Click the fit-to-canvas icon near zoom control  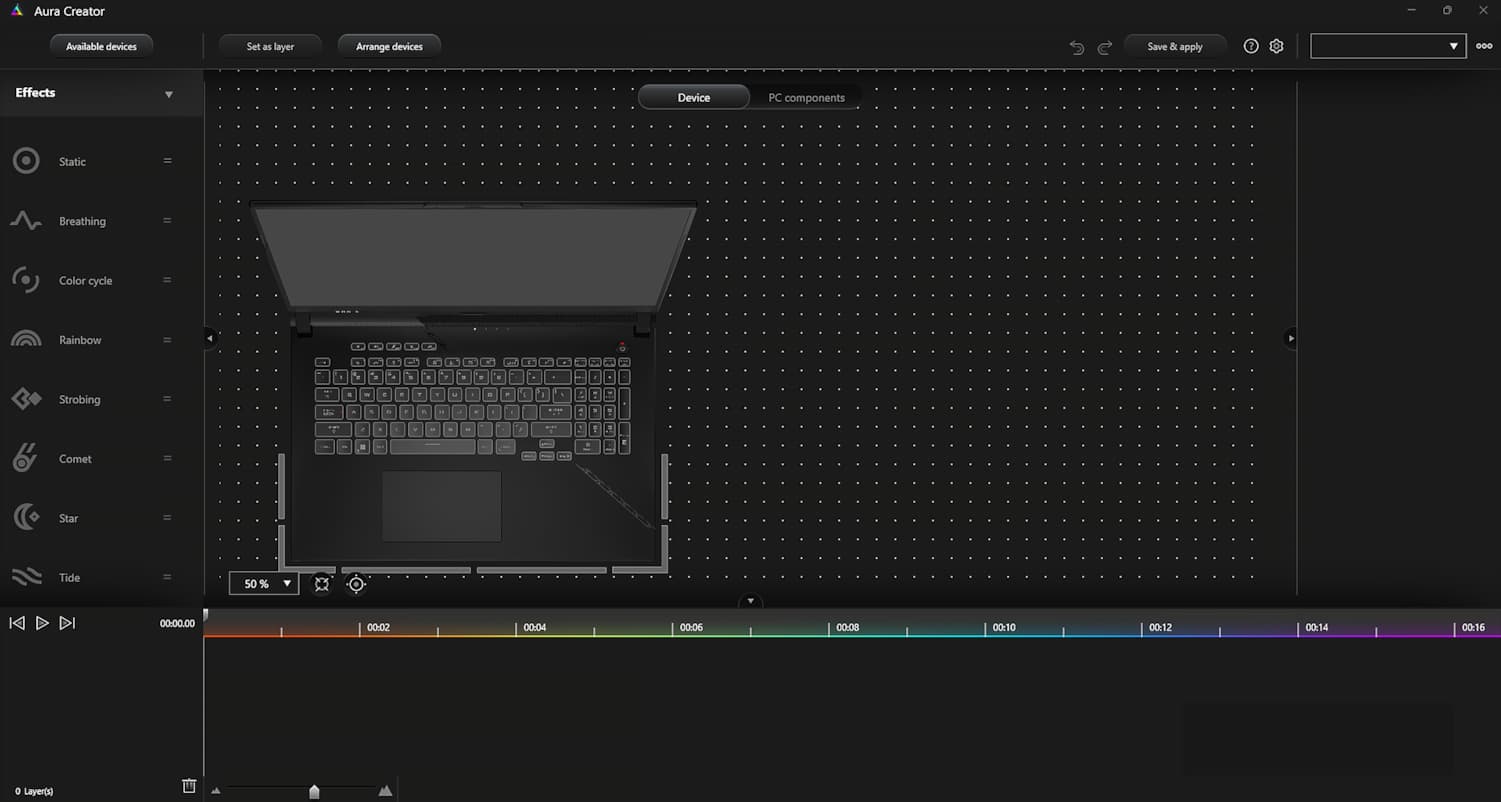click(x=321, y=583)
